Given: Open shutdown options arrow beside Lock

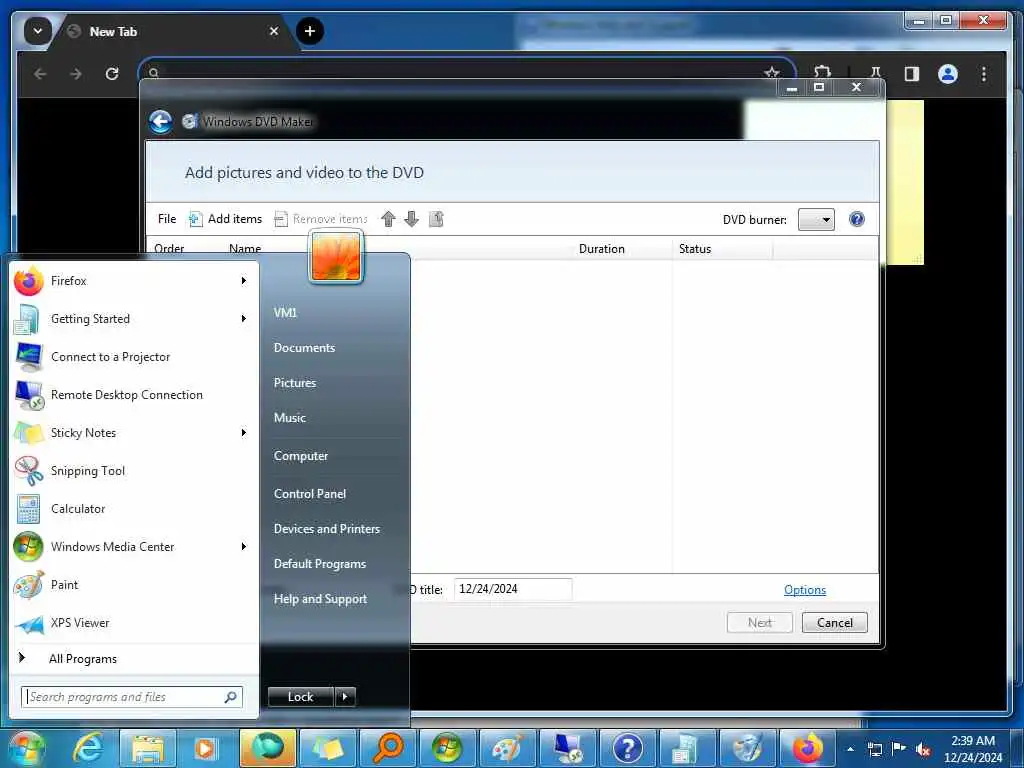Looking at the screenshot, I should coord(345,697).
